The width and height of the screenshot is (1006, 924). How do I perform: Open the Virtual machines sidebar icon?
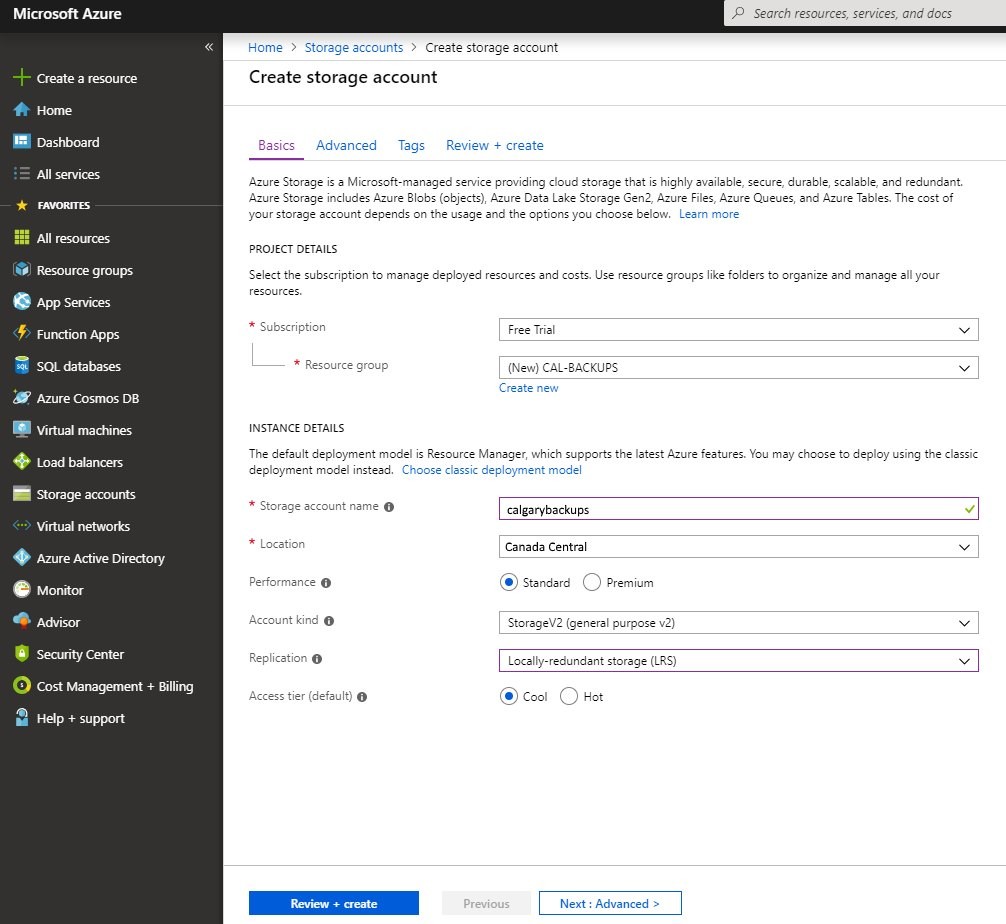[x=21, y=430]
